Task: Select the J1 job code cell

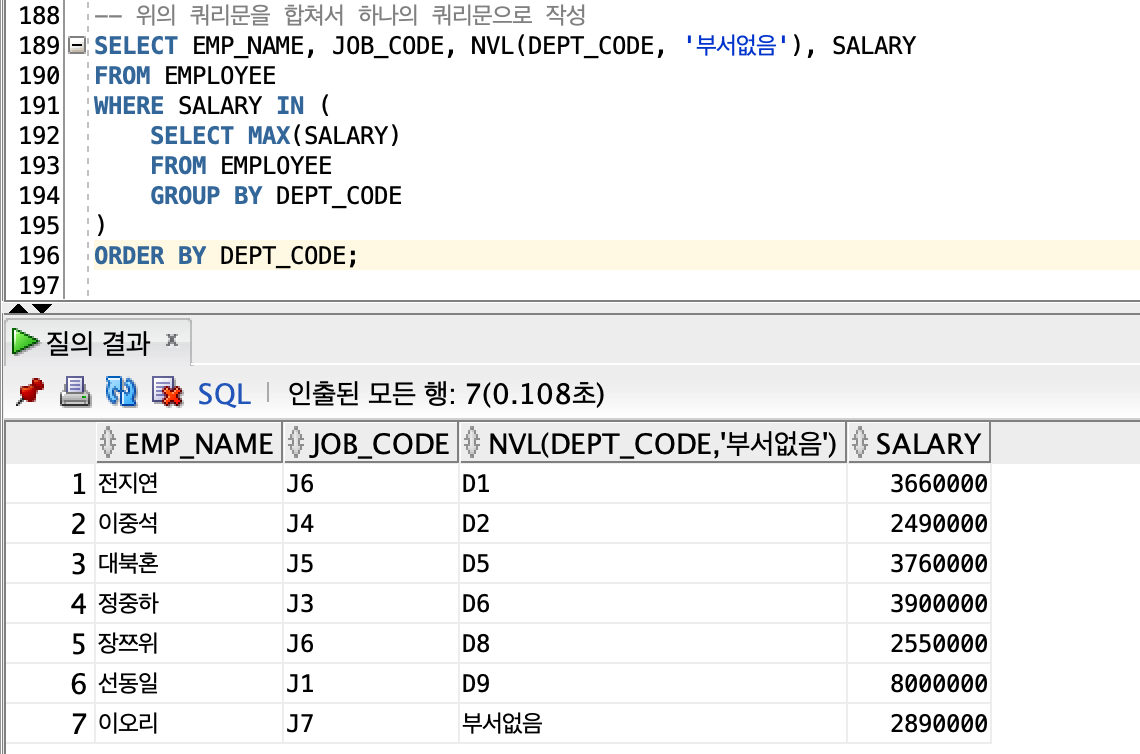Action: click(x=371, y=683)
